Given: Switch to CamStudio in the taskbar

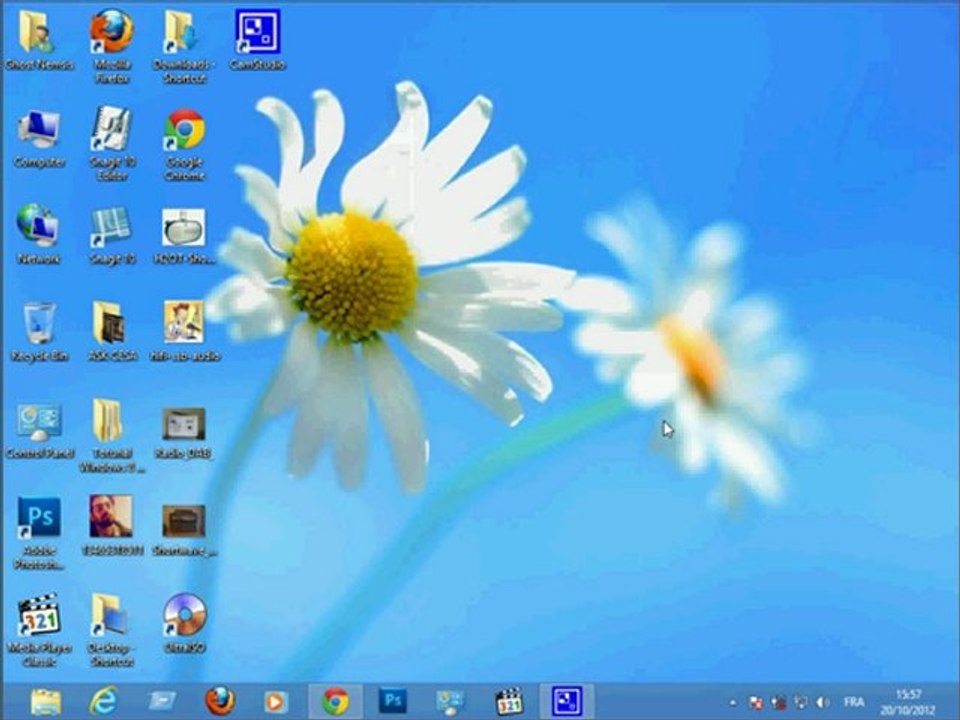Looking at the screenshot, I should [x=567, y=702].
